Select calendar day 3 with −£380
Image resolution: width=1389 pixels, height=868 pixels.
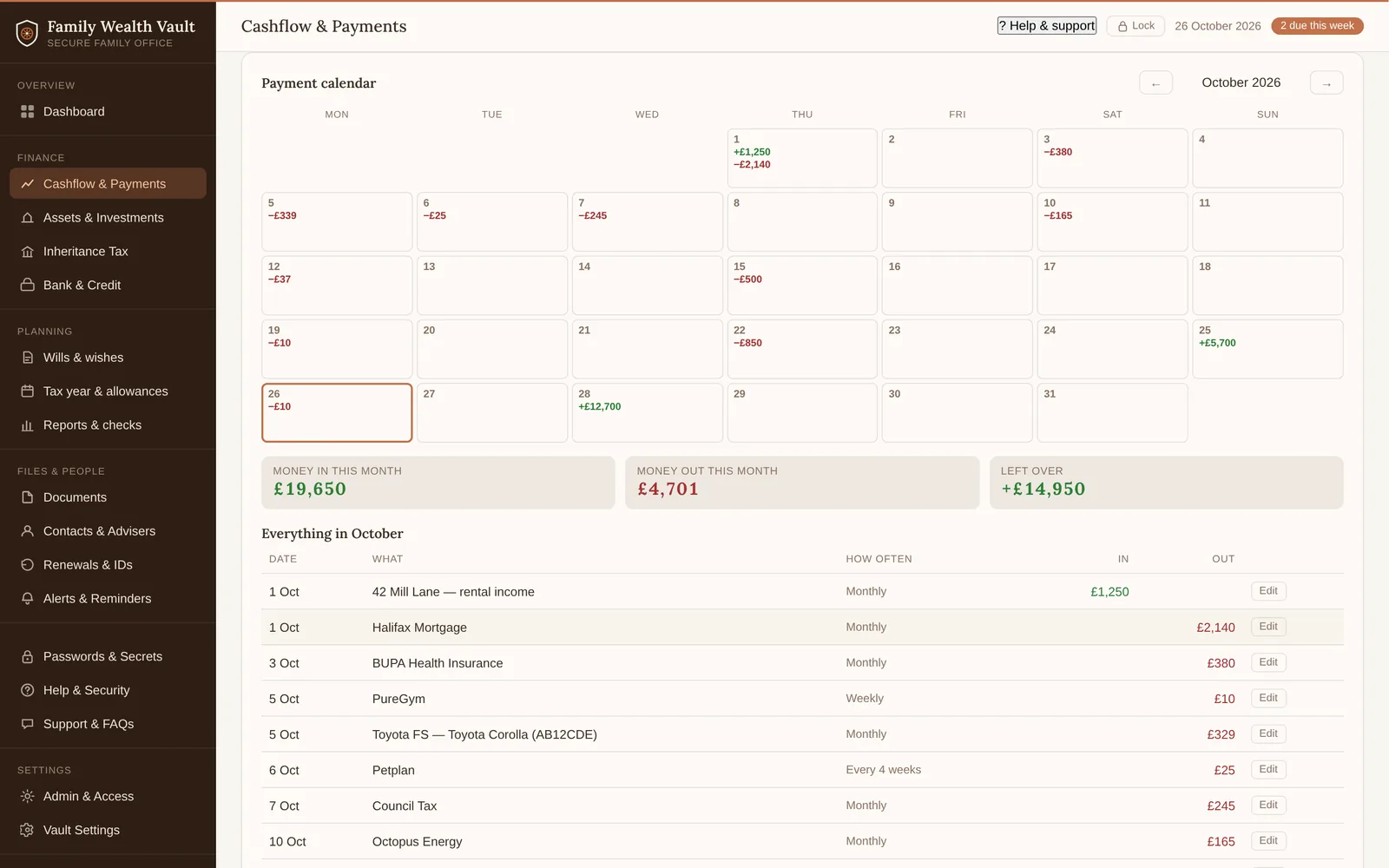pos(1112,158)
